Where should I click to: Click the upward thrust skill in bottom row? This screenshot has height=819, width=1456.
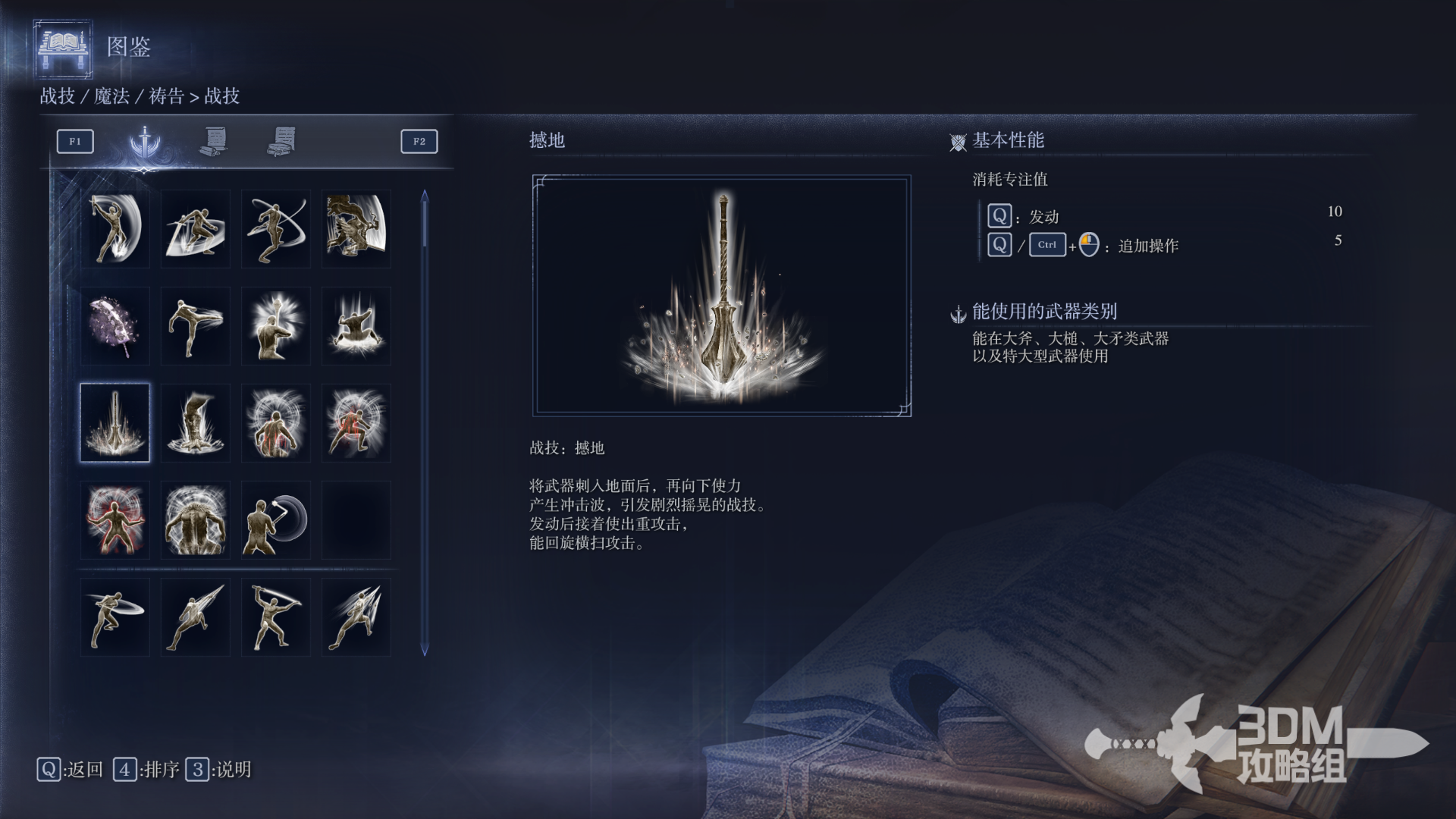point(195,617)
